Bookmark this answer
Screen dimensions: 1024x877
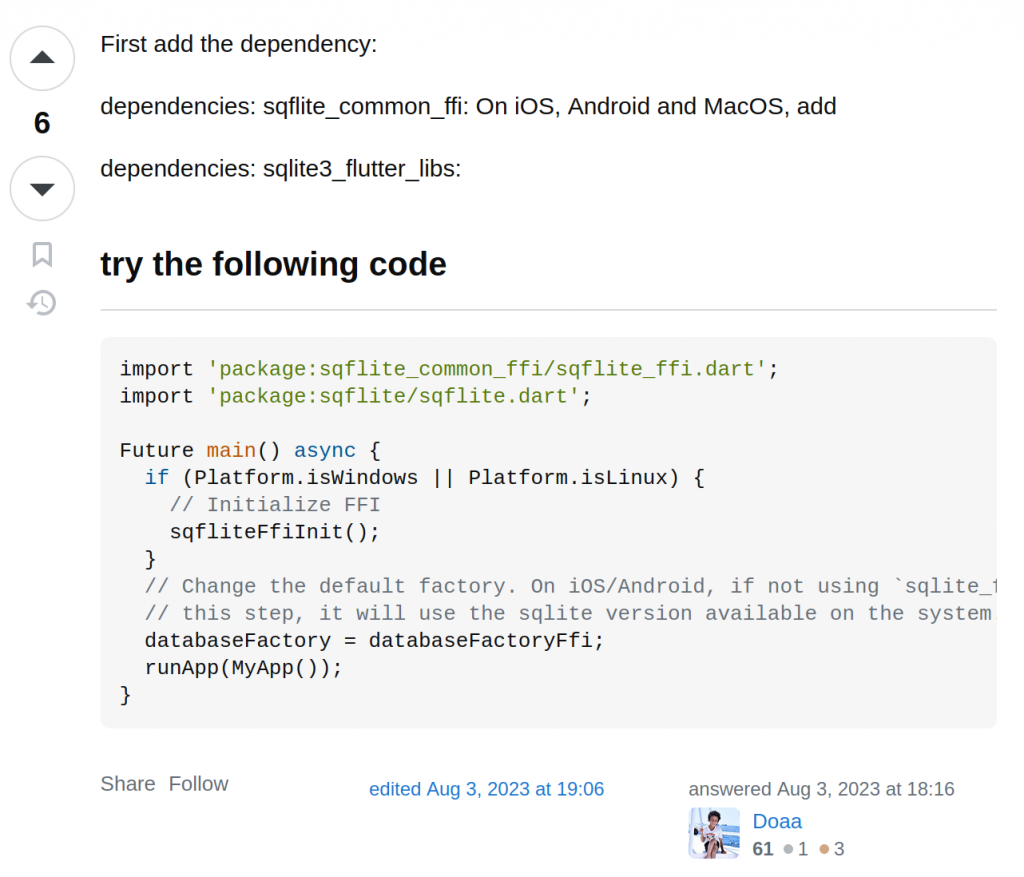pyautogui.click(x=42, y=254)
